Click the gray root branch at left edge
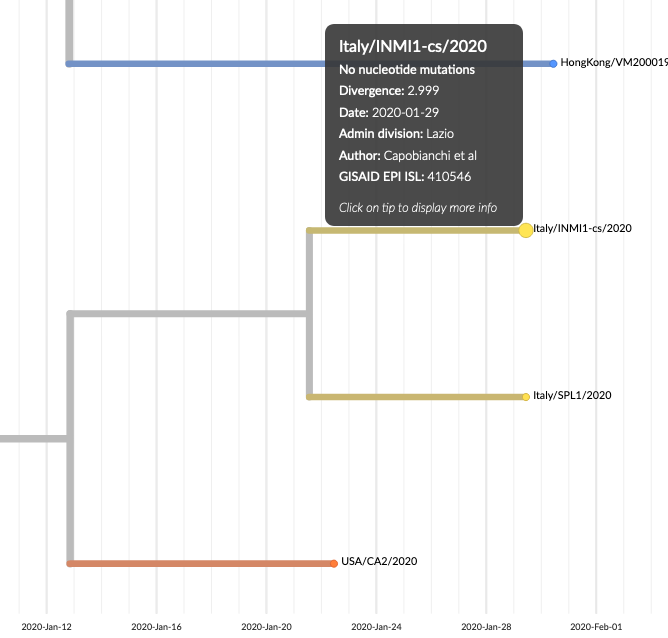This screenshot has width=668, height=638. (x=30, y=438)
